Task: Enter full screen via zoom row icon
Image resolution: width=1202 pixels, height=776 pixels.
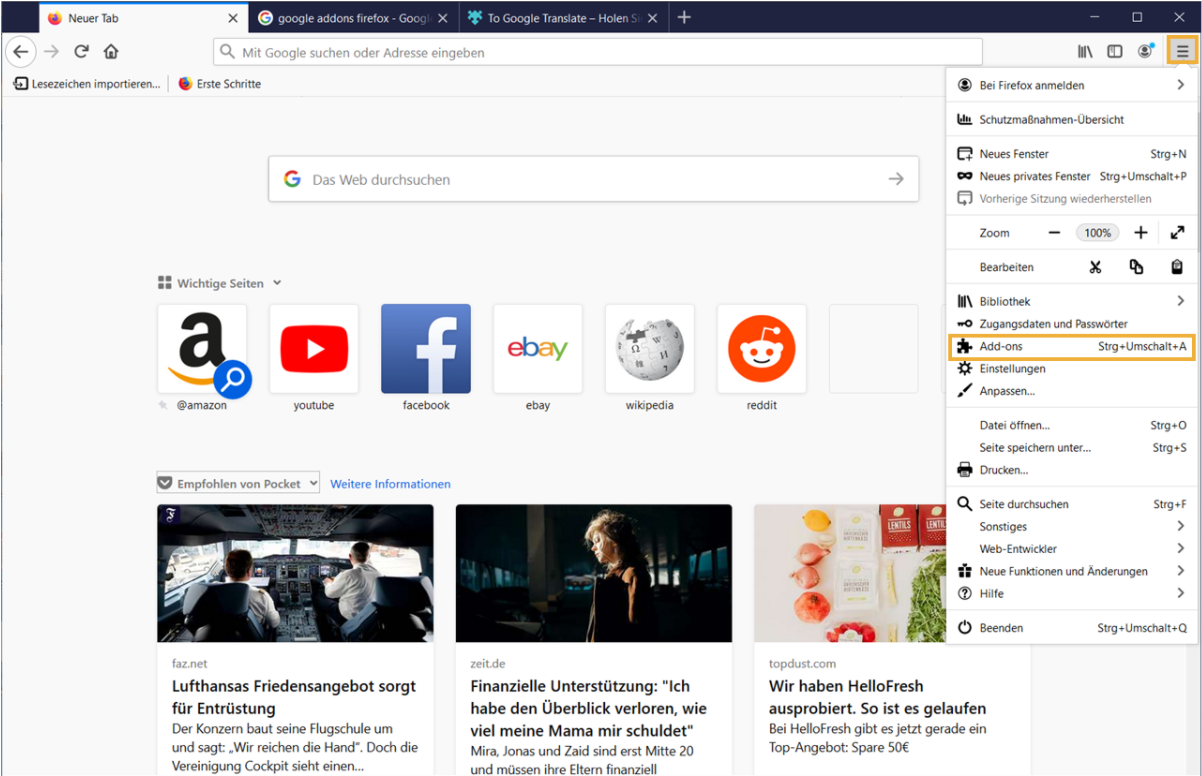Action: click(1177, 233)
